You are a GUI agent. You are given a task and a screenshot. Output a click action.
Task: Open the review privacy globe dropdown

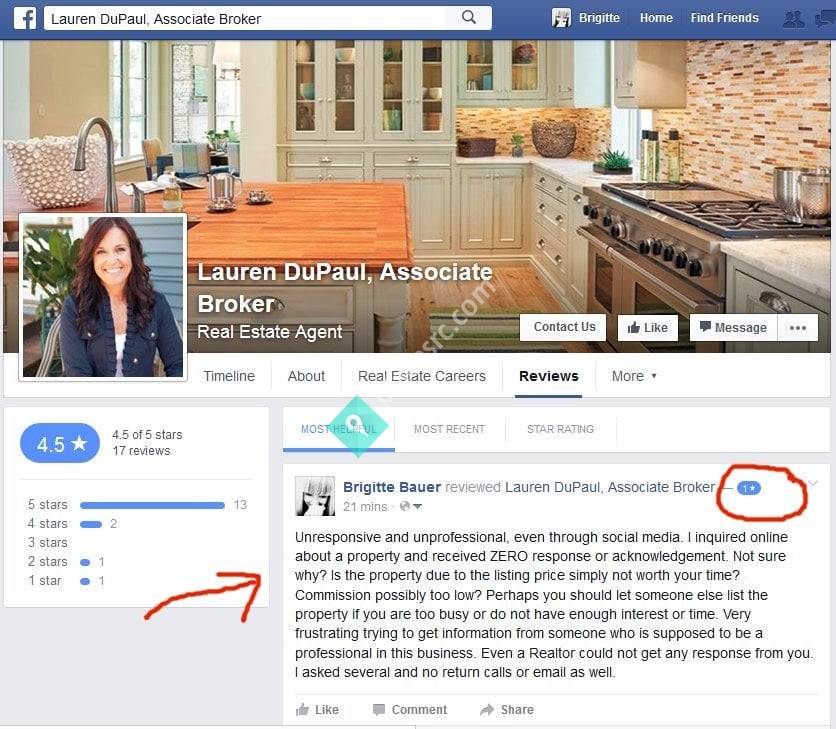[410, 507]
